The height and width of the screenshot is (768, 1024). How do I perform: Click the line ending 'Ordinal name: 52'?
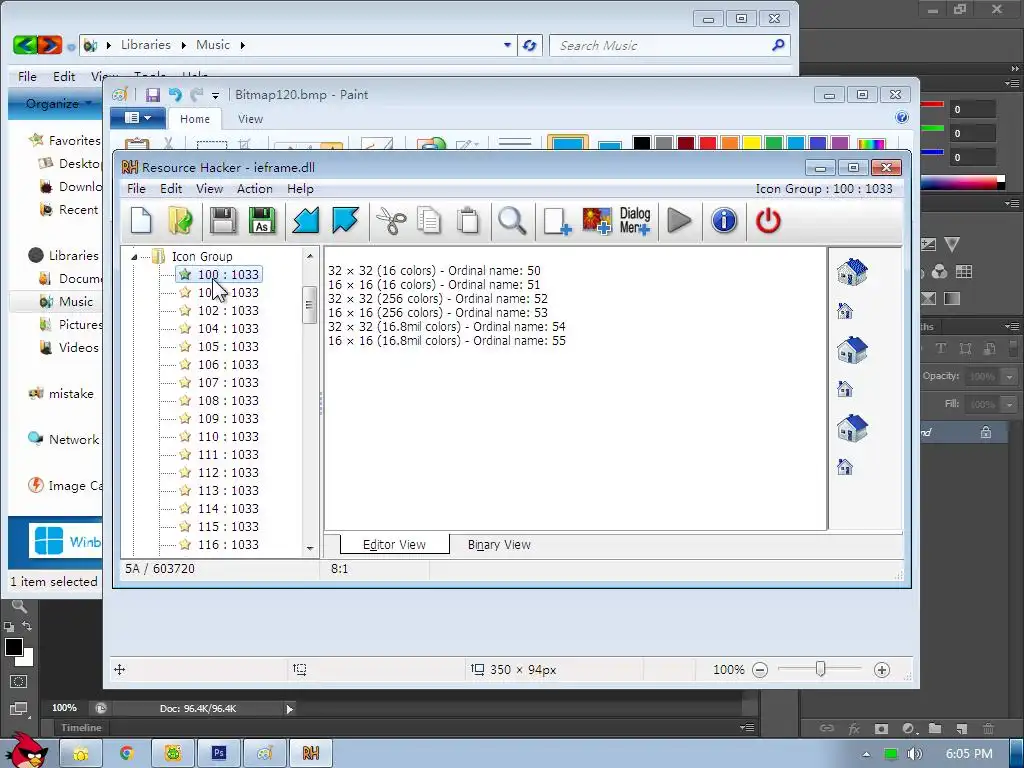438,299
